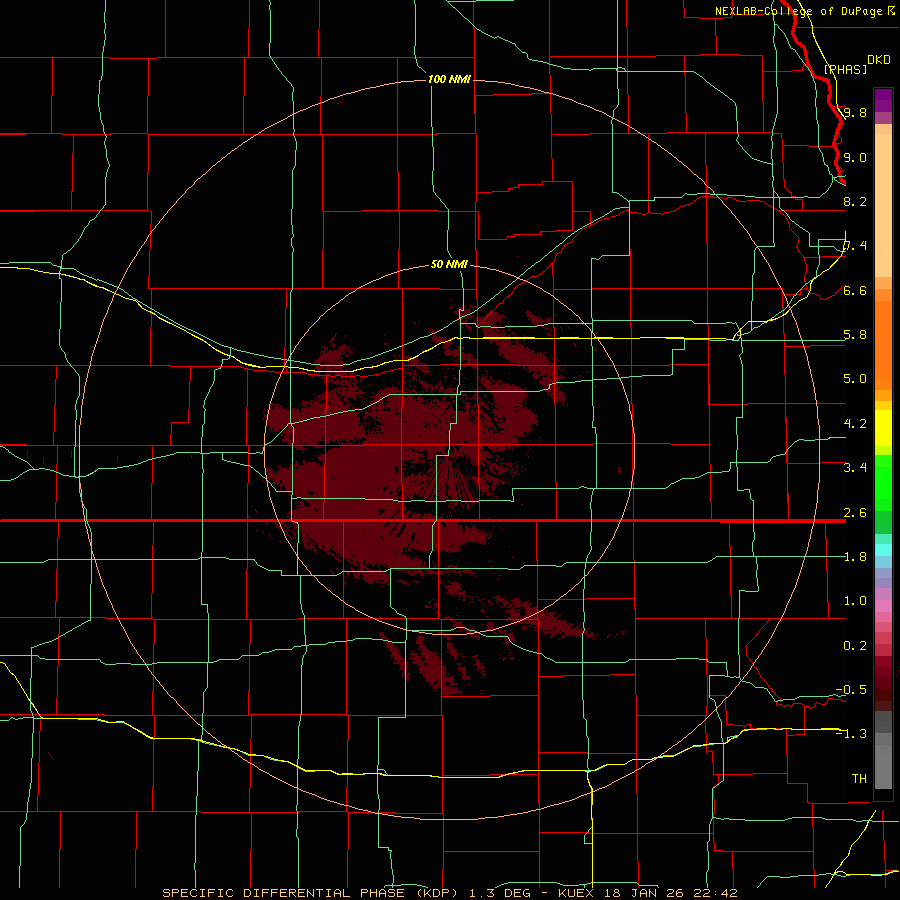Click the 0.2 value on the color scale
Image resolution: width=900 pixels, height=900 pixels.
[855, 646]
